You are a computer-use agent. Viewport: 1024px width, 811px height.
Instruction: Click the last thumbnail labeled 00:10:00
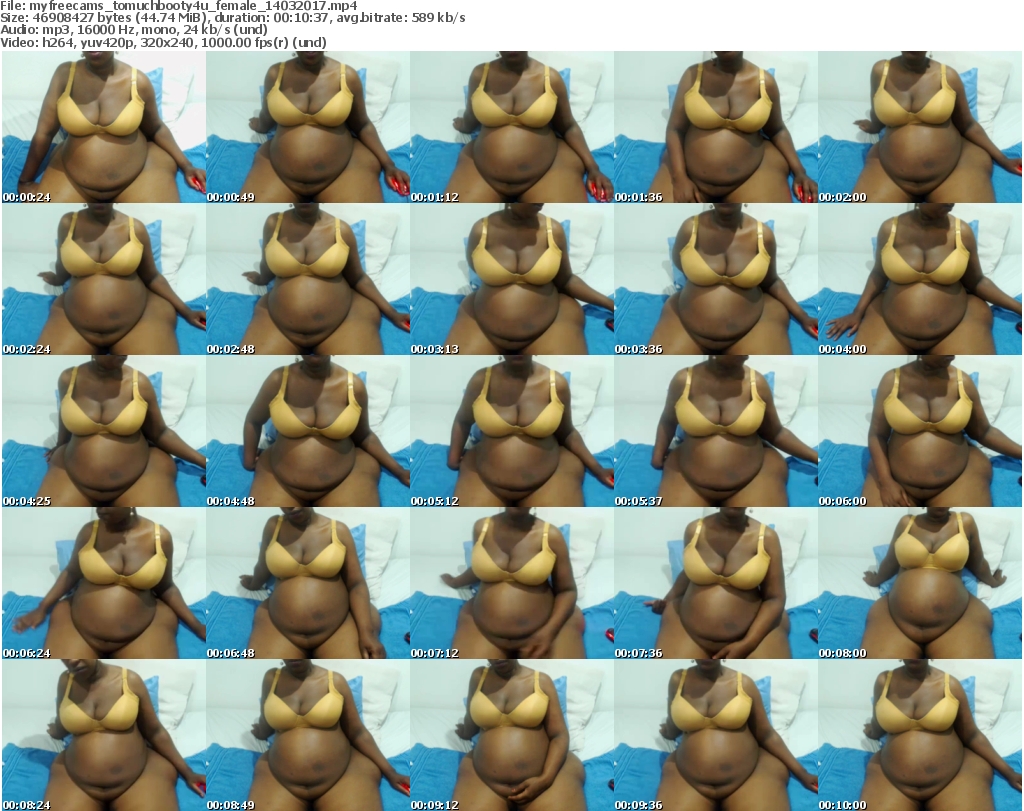pos(920,735)
